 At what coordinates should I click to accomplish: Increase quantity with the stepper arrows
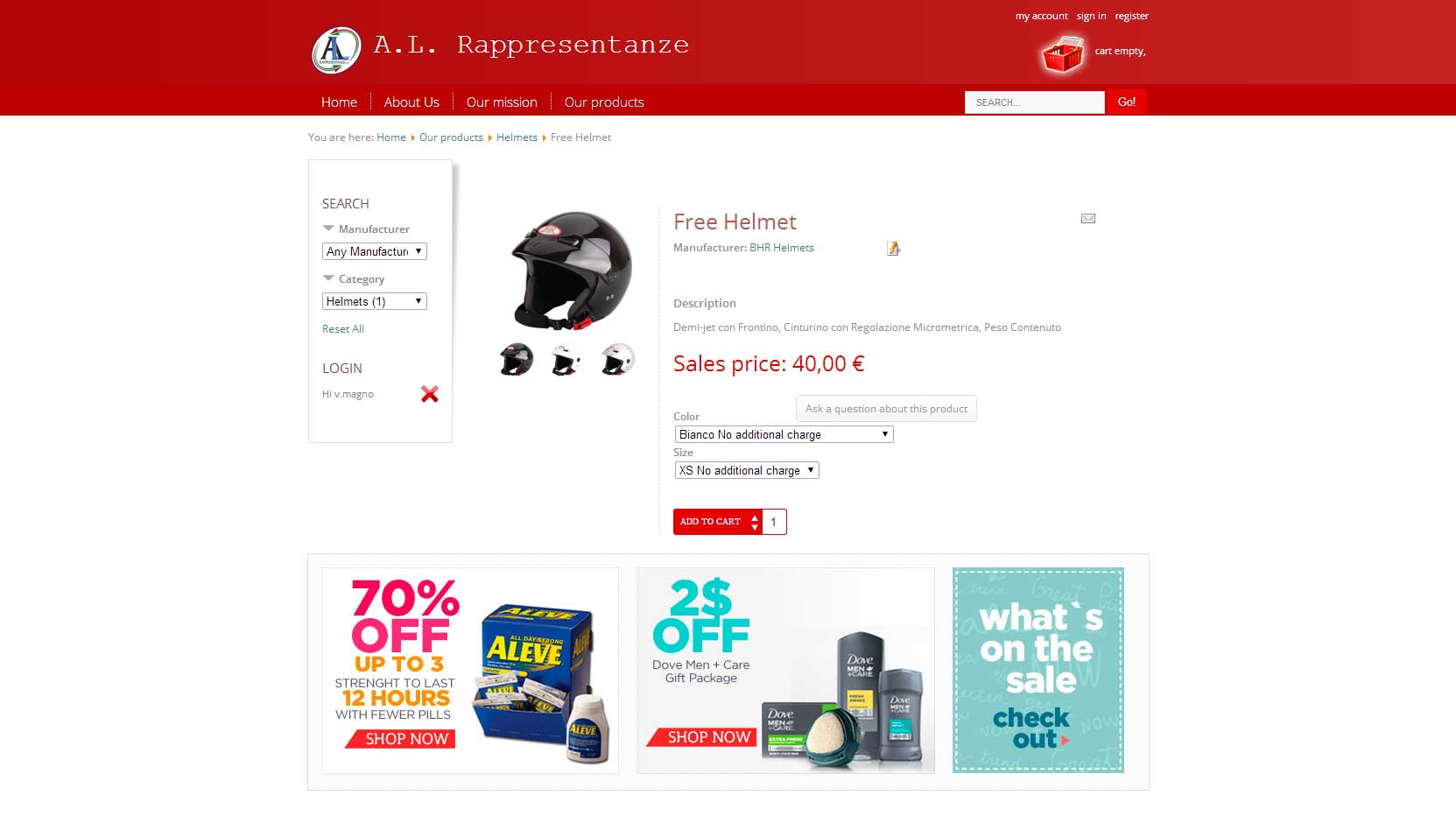[x=755, y=517]
